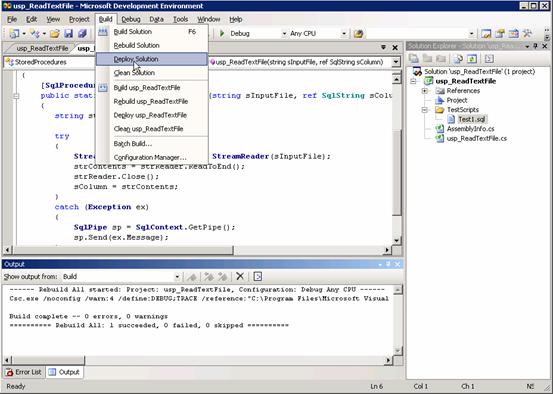The height and width of the screenshot is (394, 553).
Task: Click the View Code icon in Solution Explorer
Action: tap(489, 59)
